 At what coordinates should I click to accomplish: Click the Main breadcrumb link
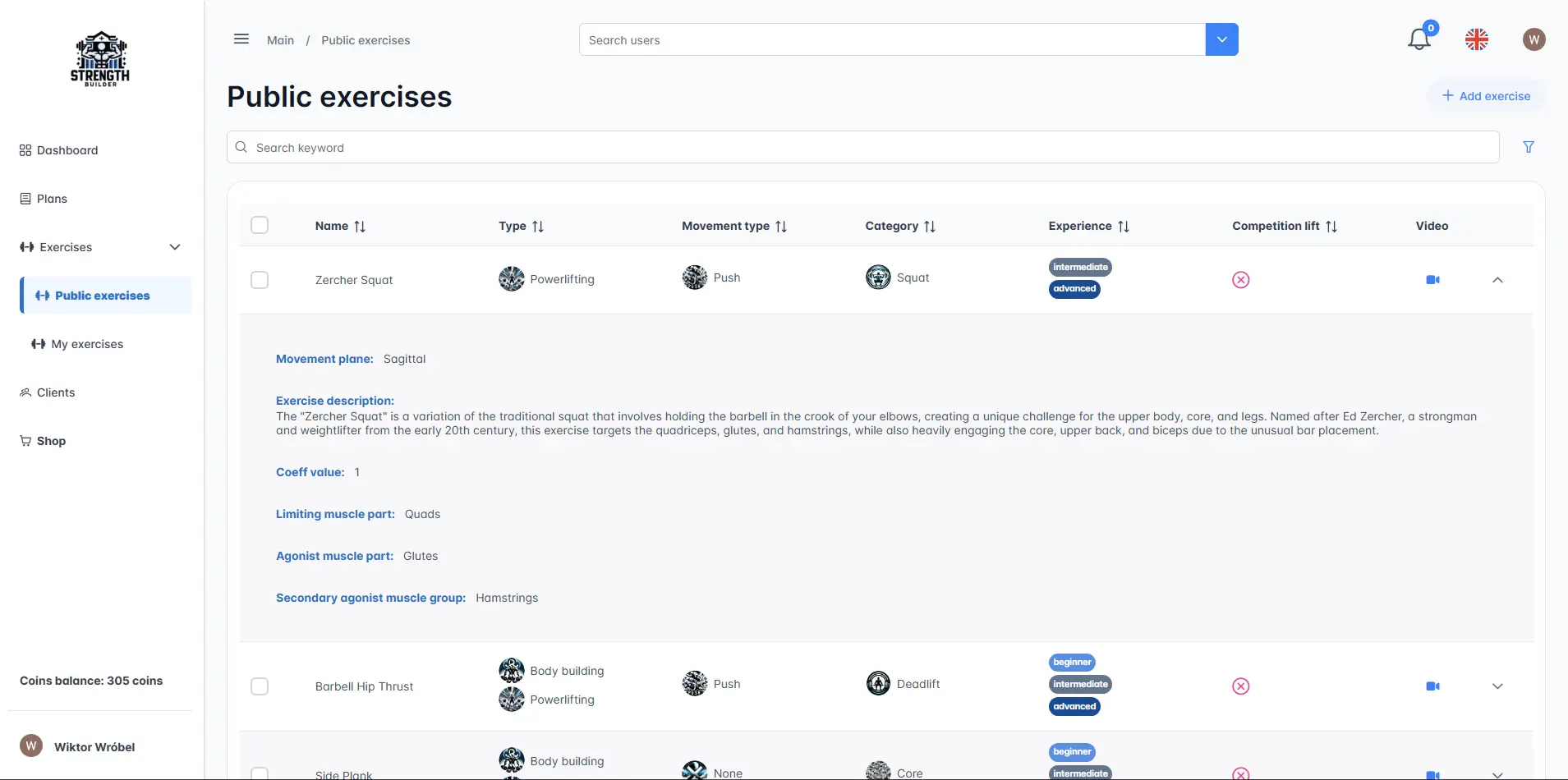coord(280,40)
